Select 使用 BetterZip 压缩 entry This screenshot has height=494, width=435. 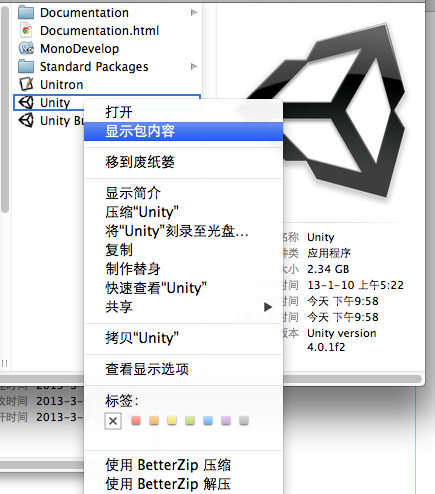183,465
